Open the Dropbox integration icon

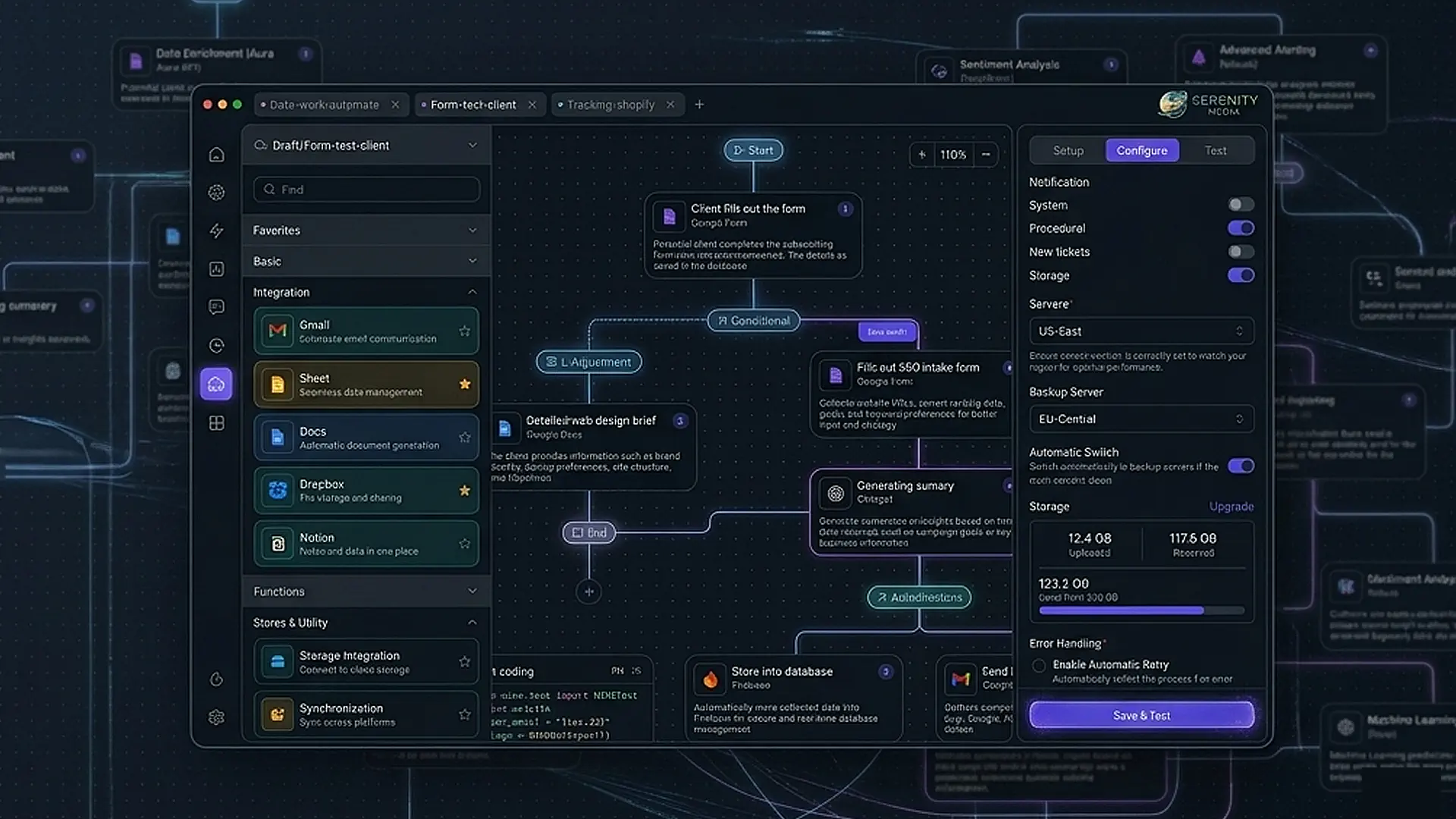point(276,490)
